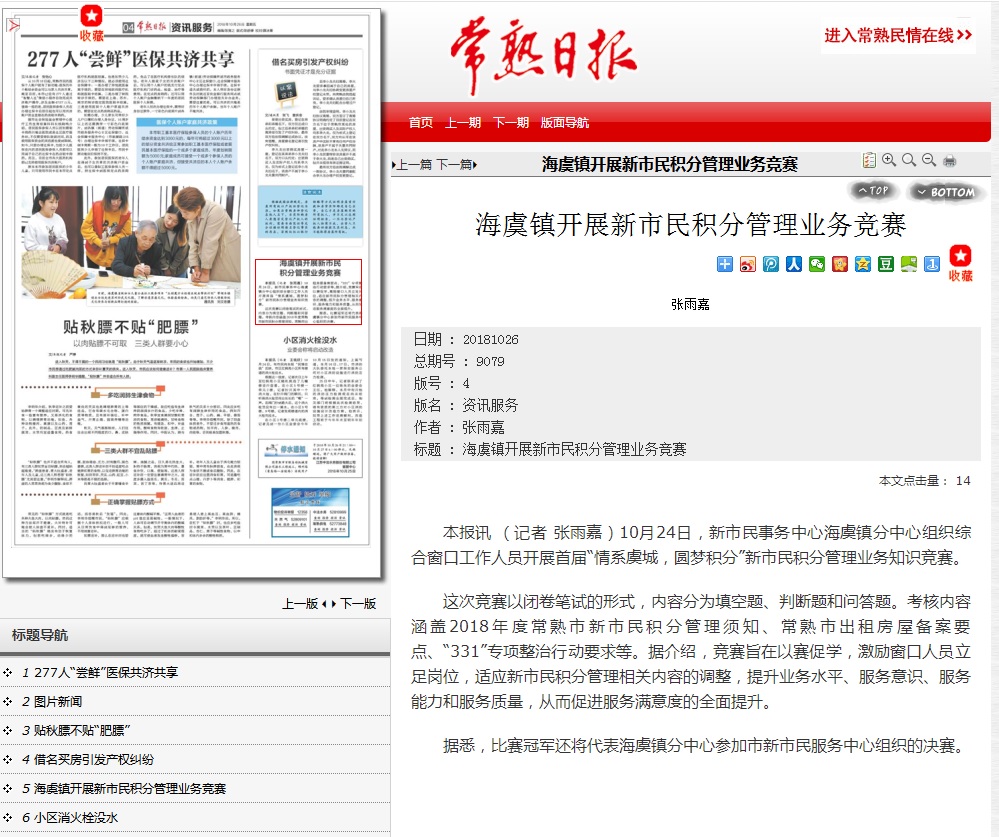Open more share options via blue plus icon
Image resolution: width=999 pixels, height=837 pixels.
coord(724,264)
